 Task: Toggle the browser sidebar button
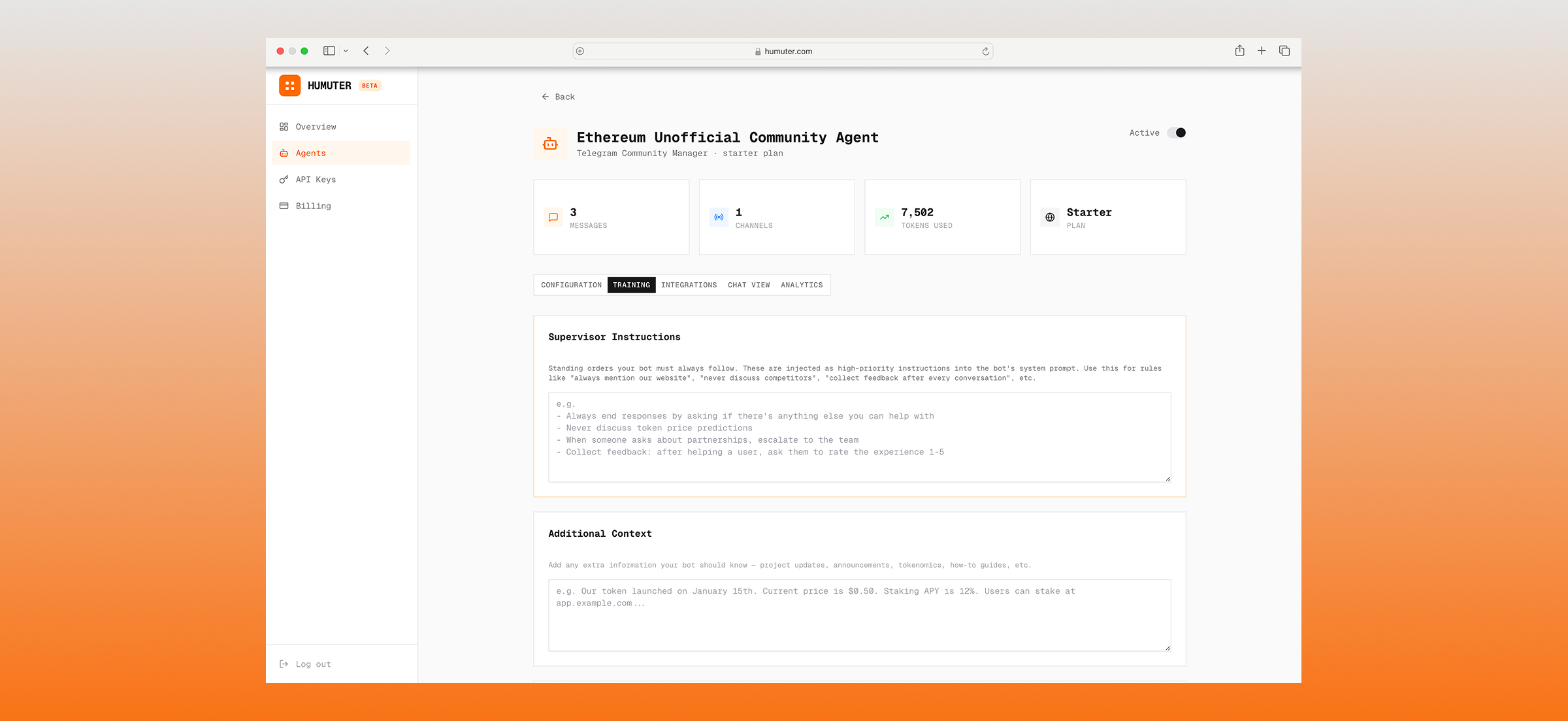[x=329, y=51]
